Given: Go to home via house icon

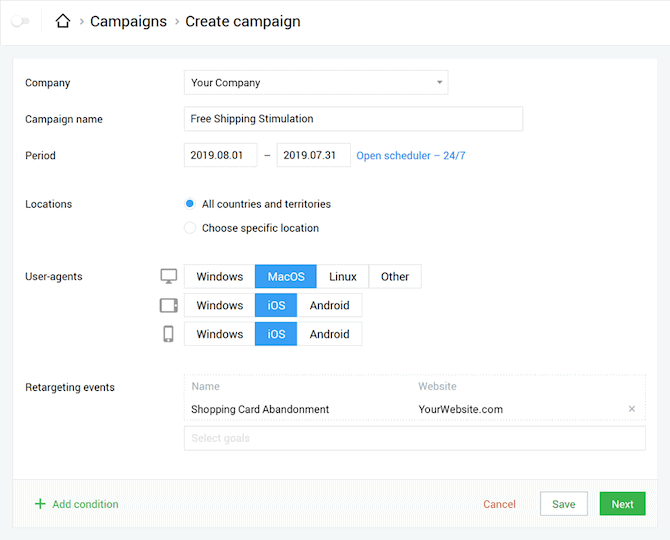Looking at the screenshot, I should coord(63,21).
